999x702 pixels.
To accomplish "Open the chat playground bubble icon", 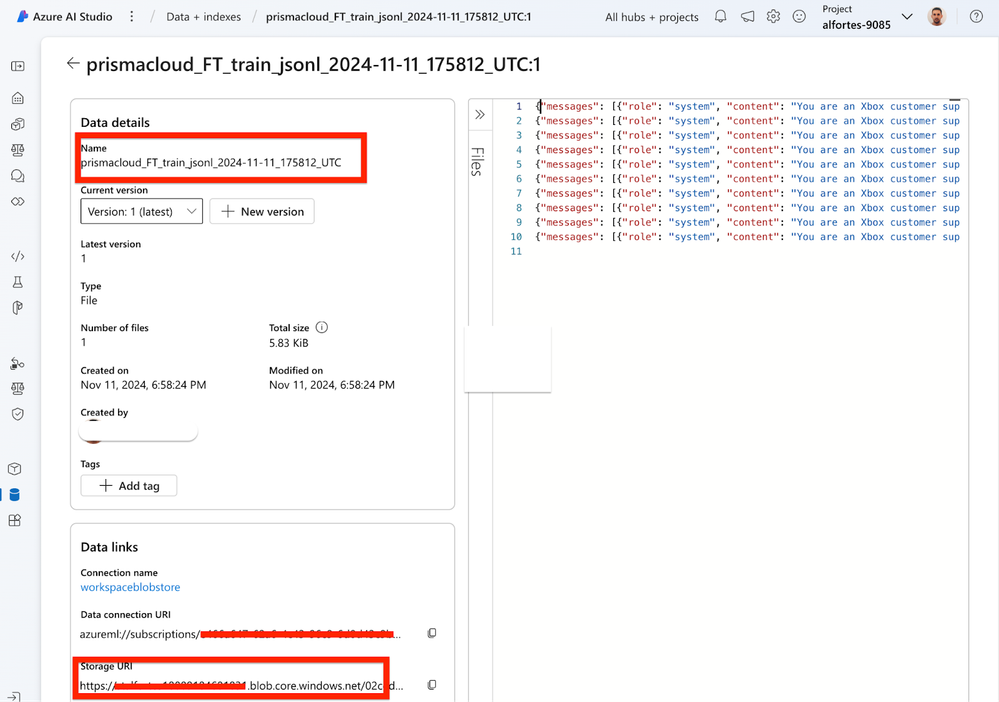I will tap(18, 176).
